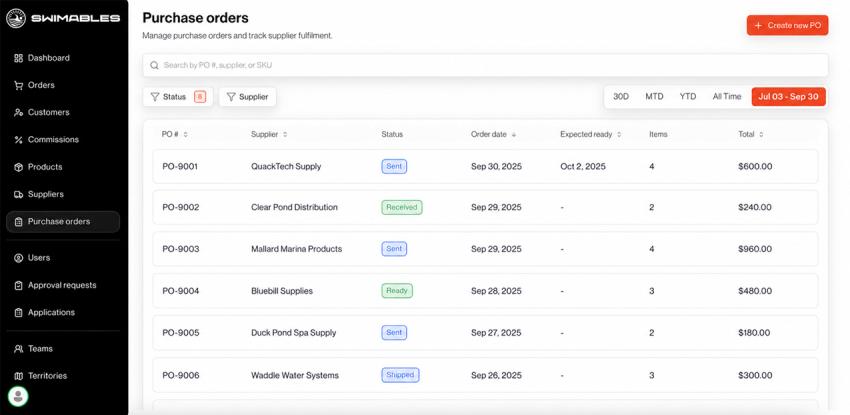Open row PO-9002

[485, 207]
